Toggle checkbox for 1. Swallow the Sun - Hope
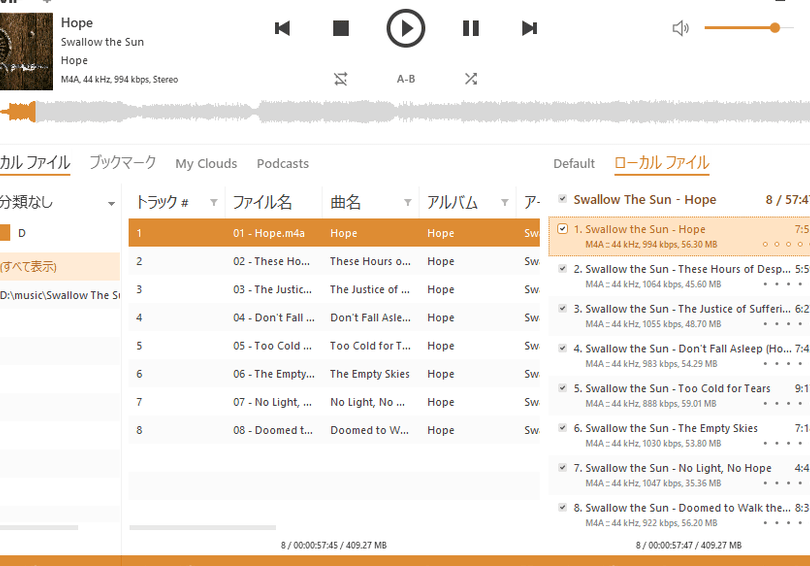This screenshot has width=810, height=566. (563, 229)
